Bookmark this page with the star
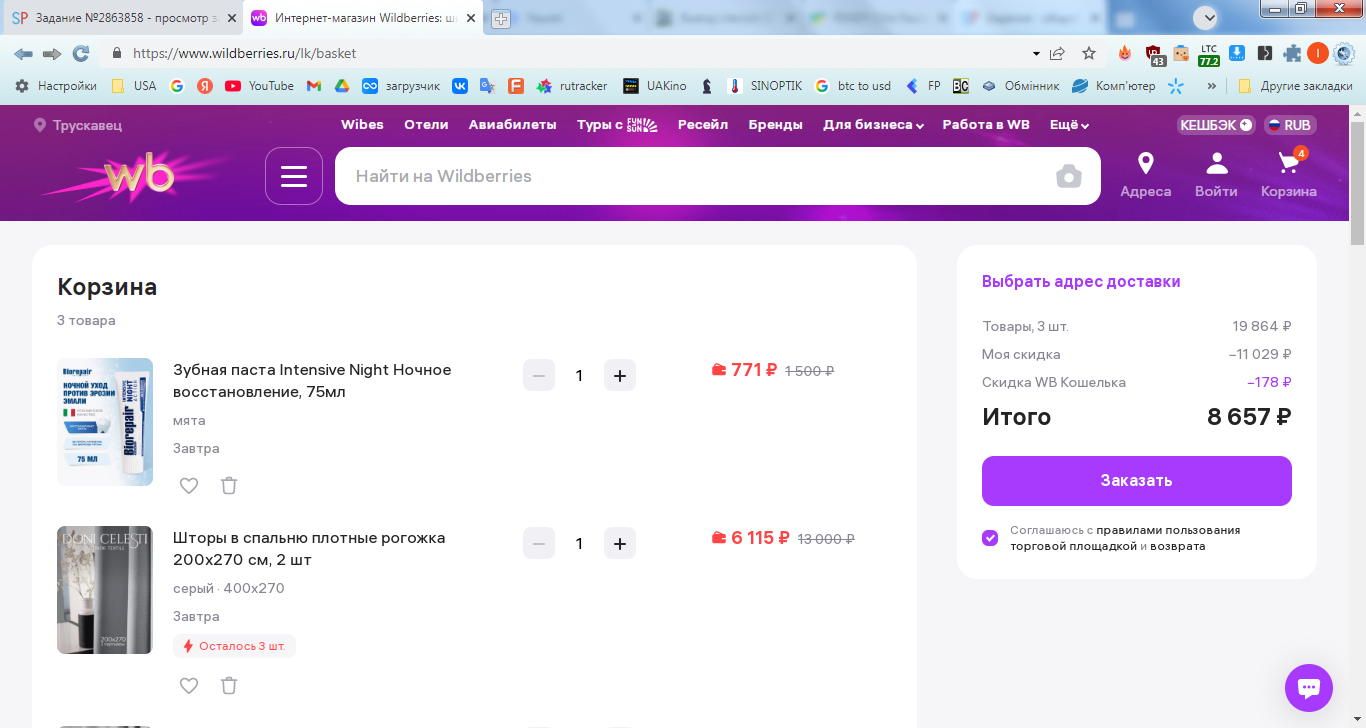The width and height of the screenshot is (1366, 728). 1089,53
